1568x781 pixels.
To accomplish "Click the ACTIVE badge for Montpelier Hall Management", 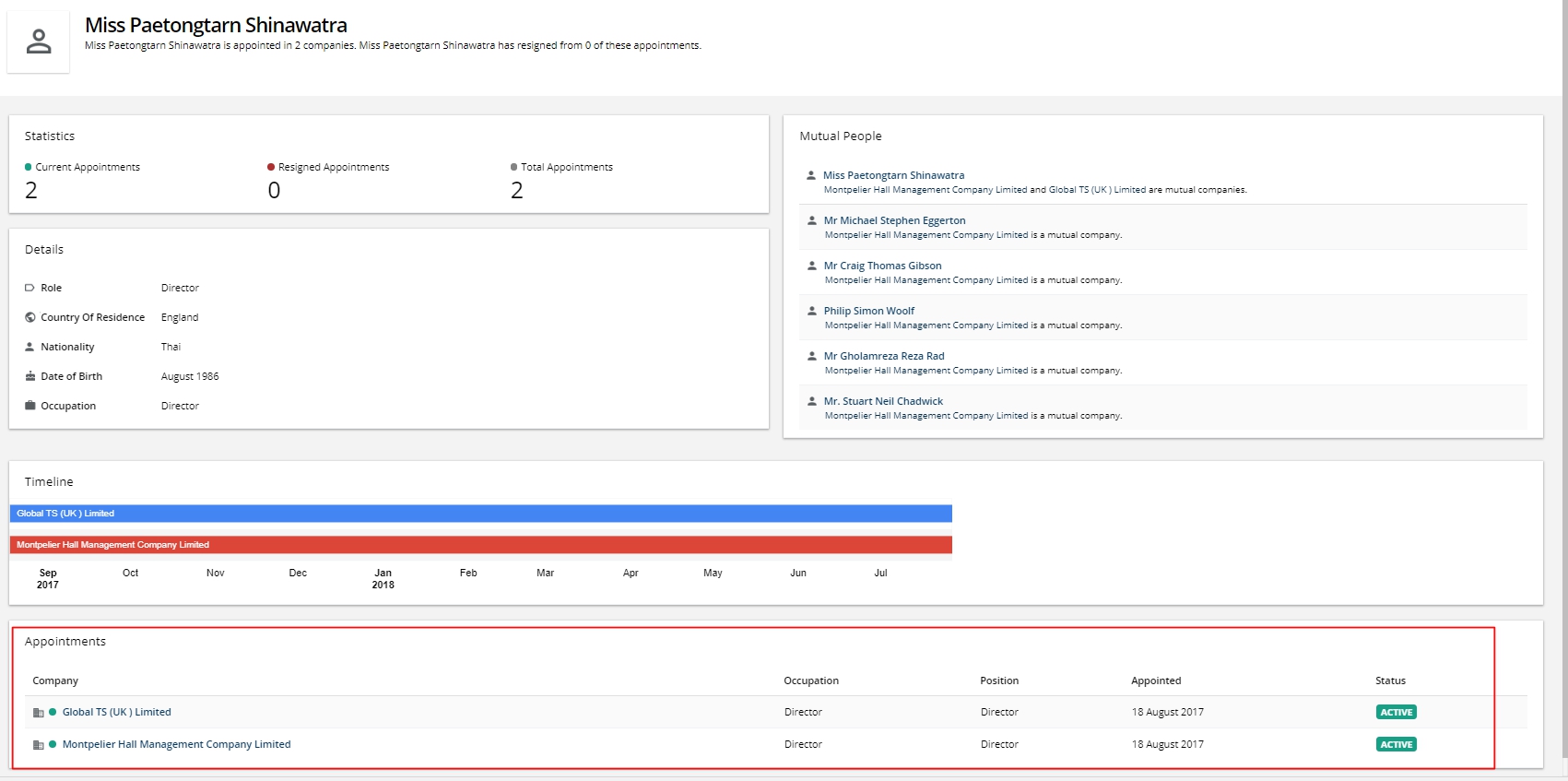I will point(1396,744).
